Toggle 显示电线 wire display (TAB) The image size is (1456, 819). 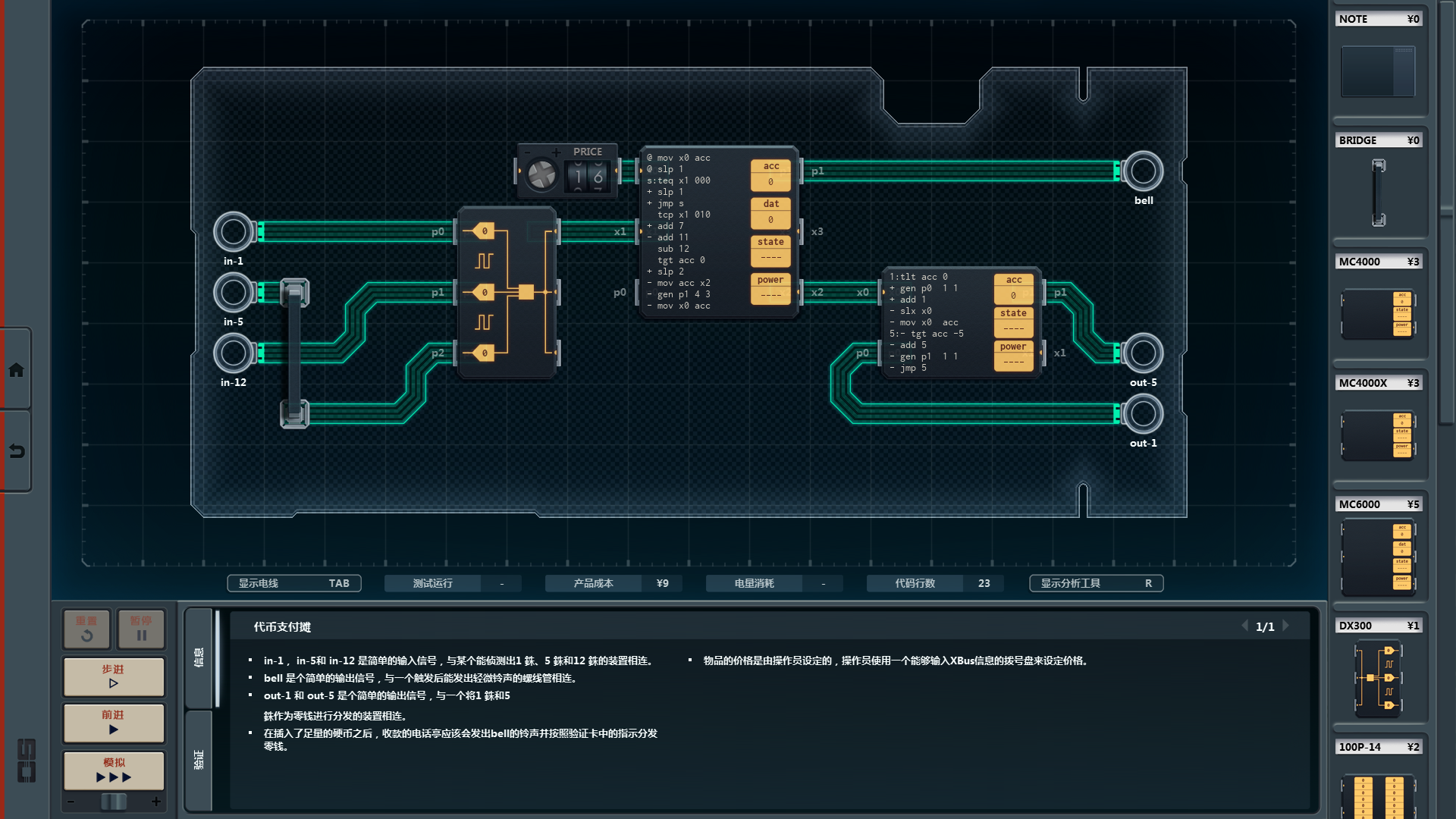coord(294,583)
